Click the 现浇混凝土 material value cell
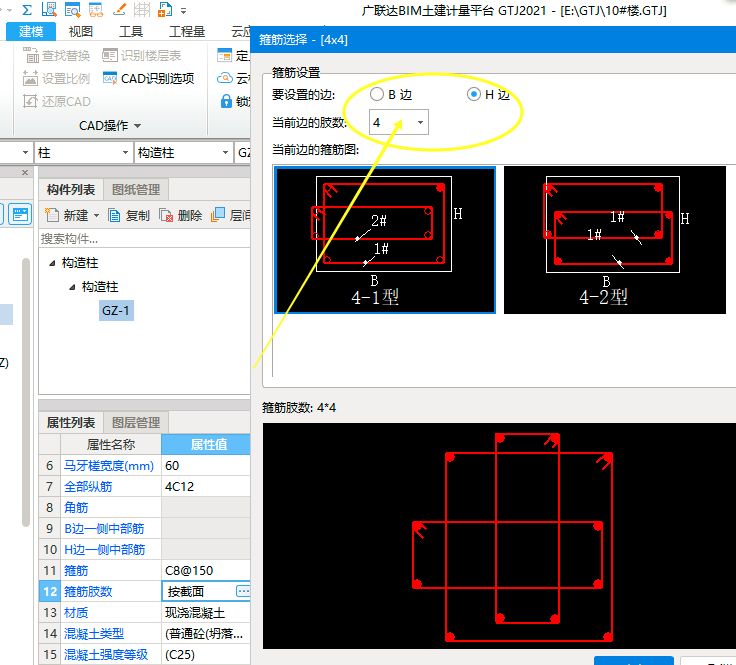736x665 pixels. click(x=206, y=613)
